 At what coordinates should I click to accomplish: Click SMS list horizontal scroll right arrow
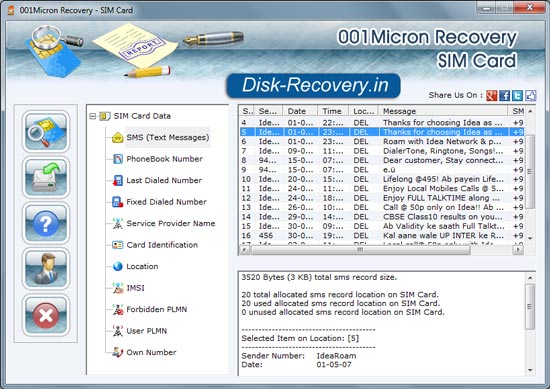518,250
